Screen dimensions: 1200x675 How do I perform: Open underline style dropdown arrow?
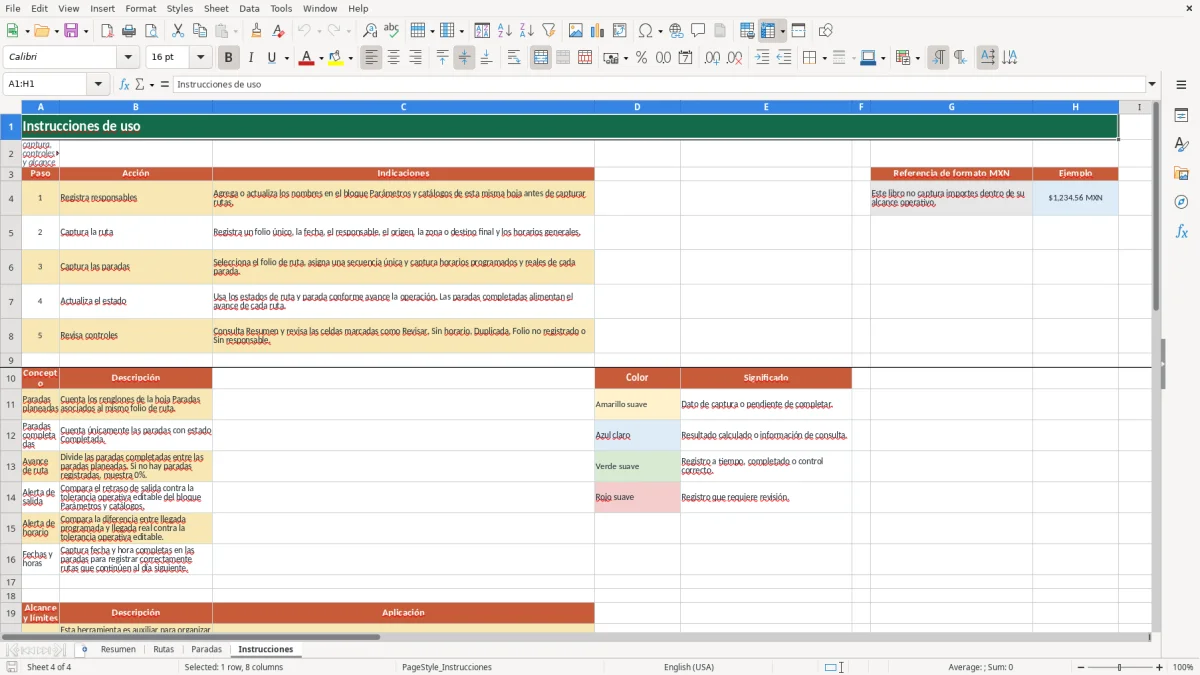pos(286,58)
